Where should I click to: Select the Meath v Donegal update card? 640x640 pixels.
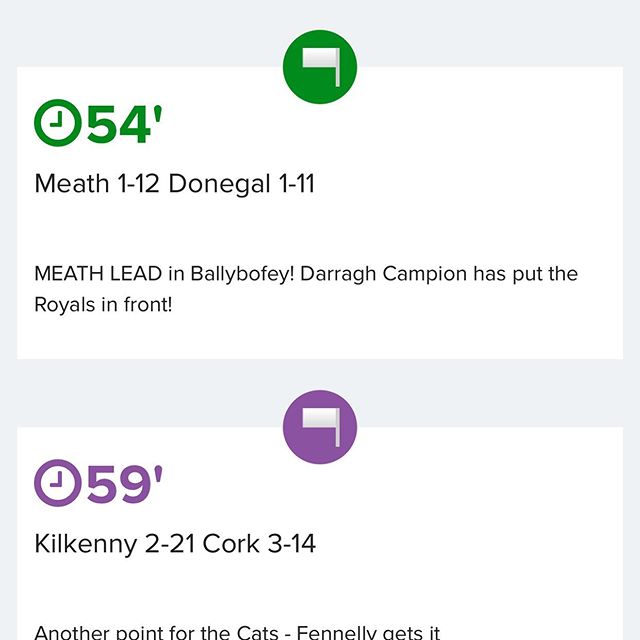coord(320,213)
